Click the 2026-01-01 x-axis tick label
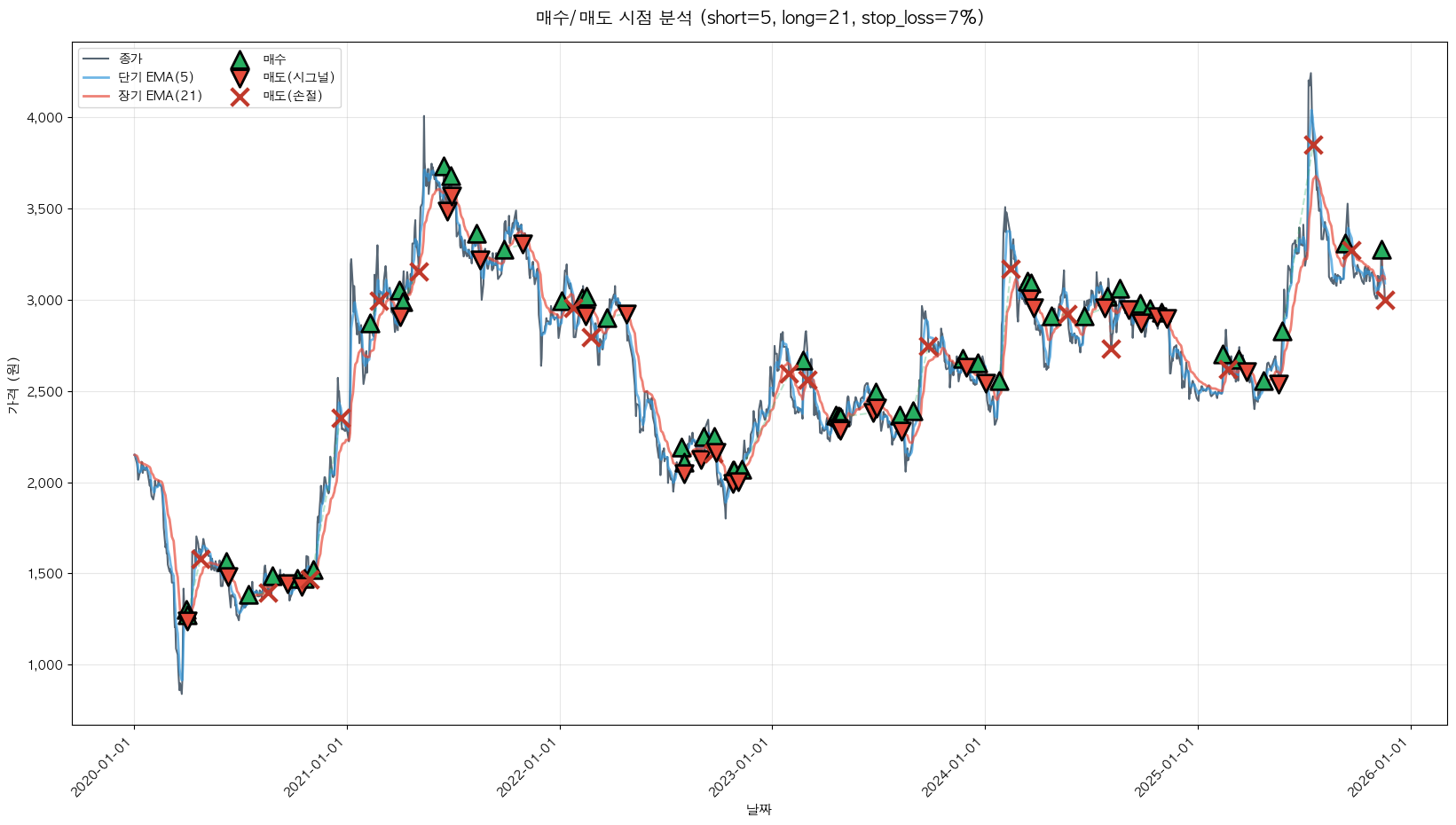 tap(1380, 767)
